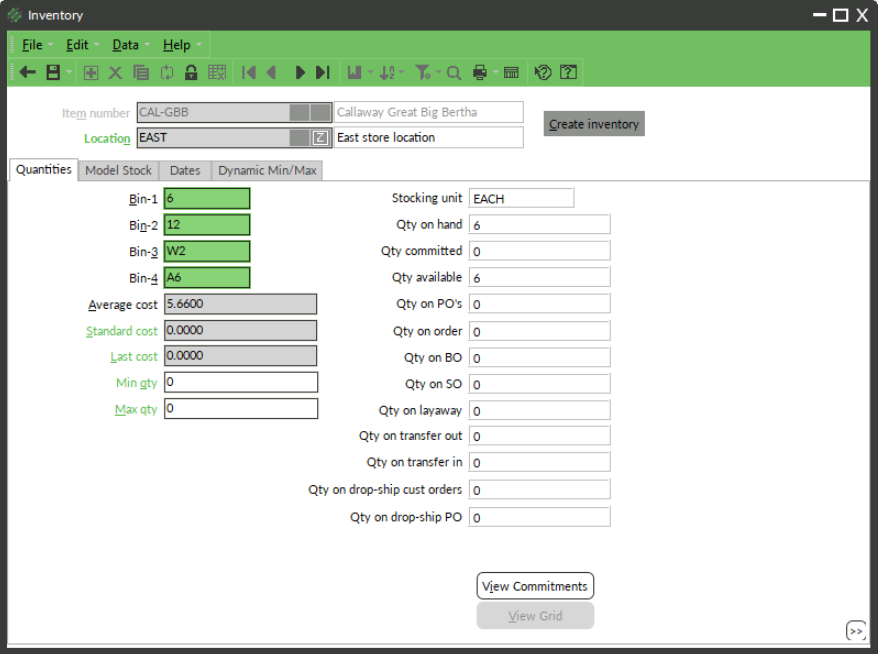Click the Min qty label link

point(137,383)
